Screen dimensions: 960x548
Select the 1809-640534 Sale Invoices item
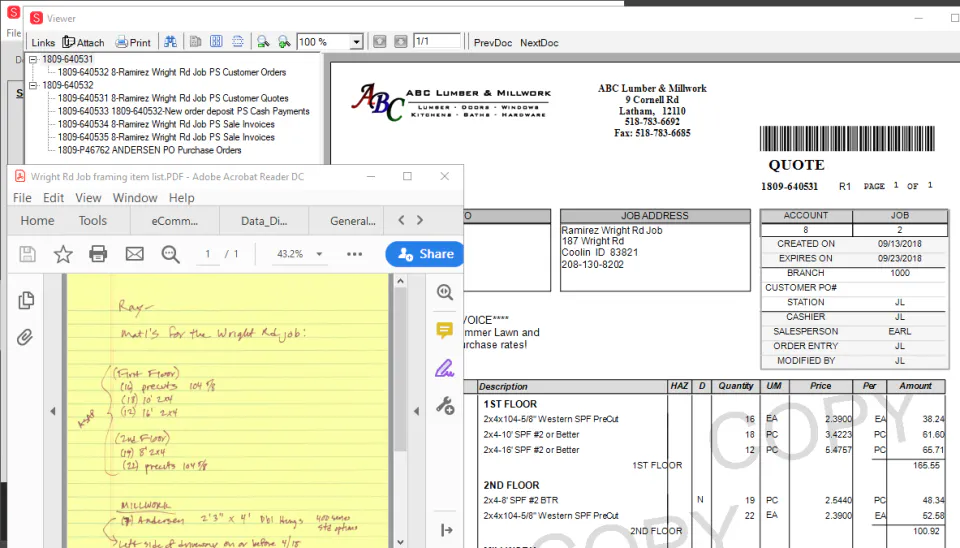[166, 124]
